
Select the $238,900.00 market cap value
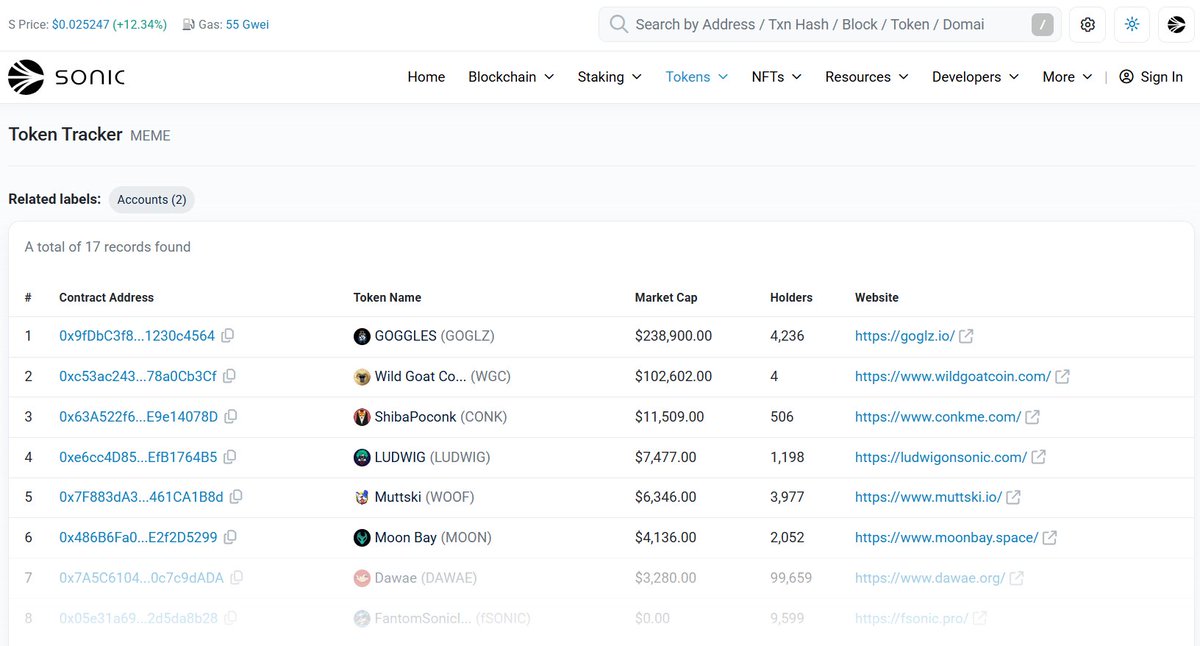pos(673,336)
